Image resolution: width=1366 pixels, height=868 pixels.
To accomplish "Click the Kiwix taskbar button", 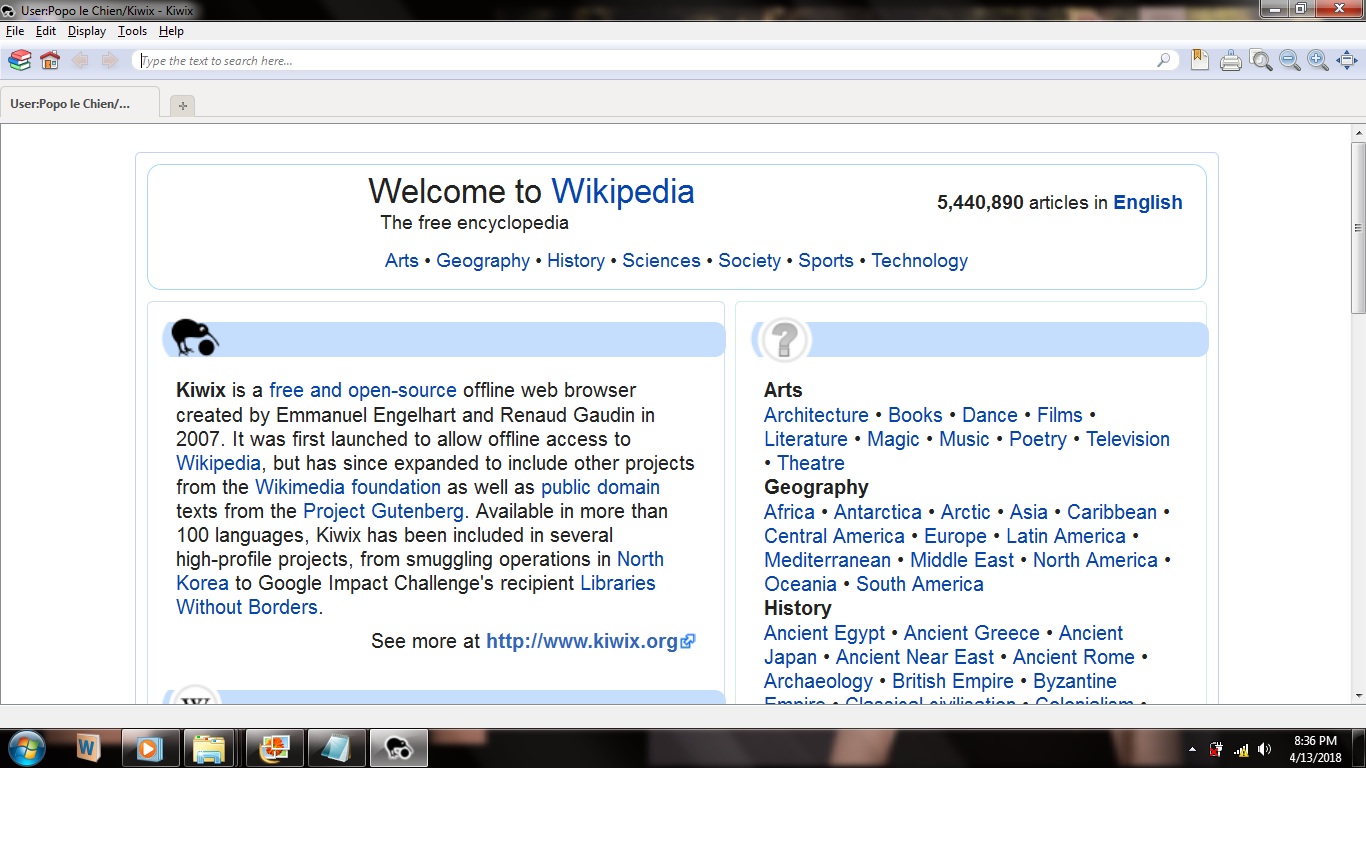I will [399, 748].
